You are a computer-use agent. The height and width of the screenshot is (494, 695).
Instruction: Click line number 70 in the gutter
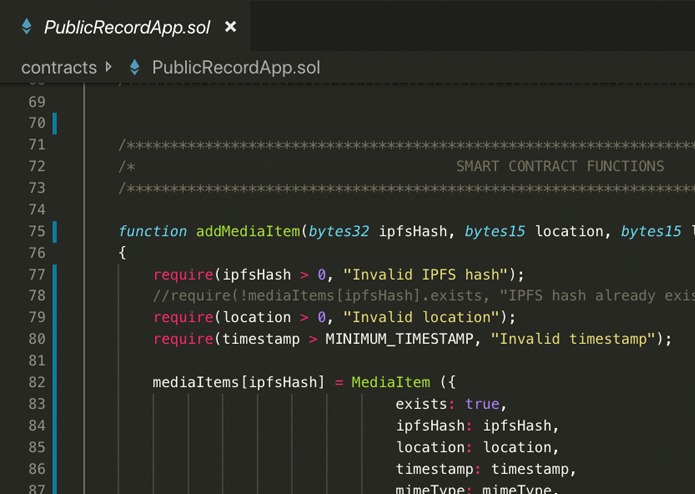(x=37, y=123)
